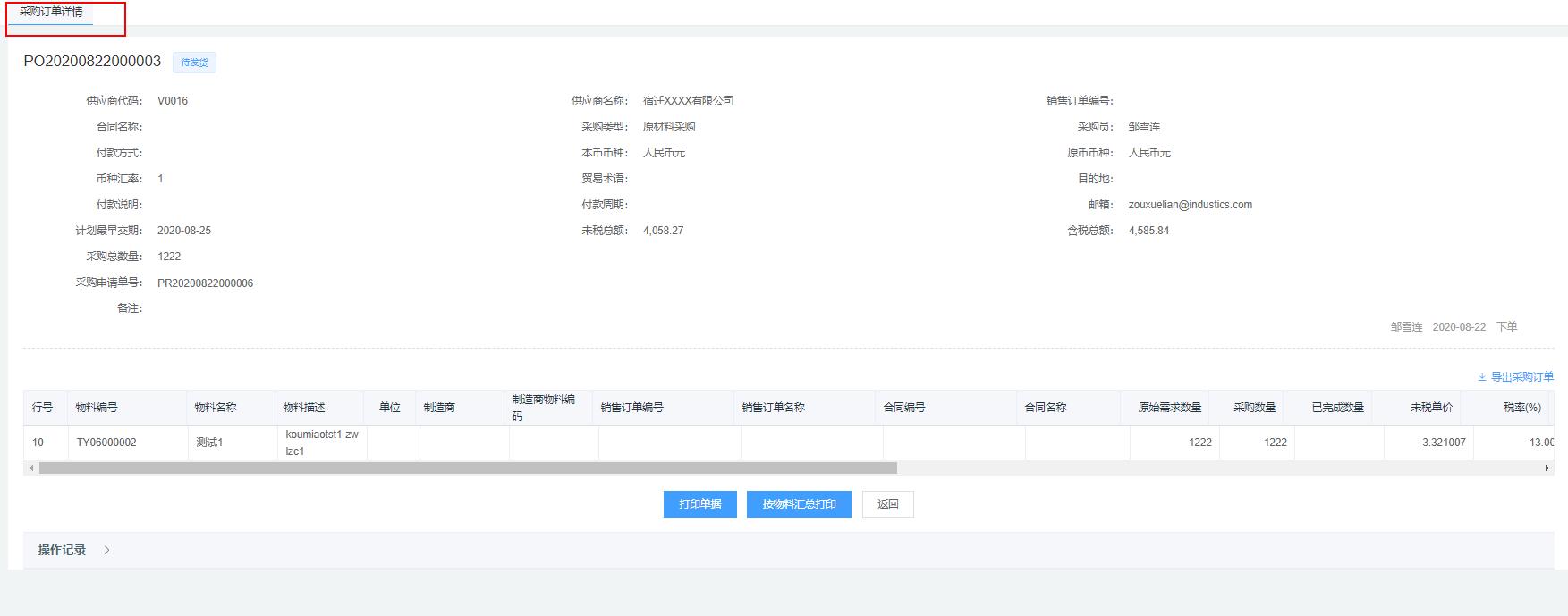
Task: Click the 行号 column header
Action: pos(42,408)
